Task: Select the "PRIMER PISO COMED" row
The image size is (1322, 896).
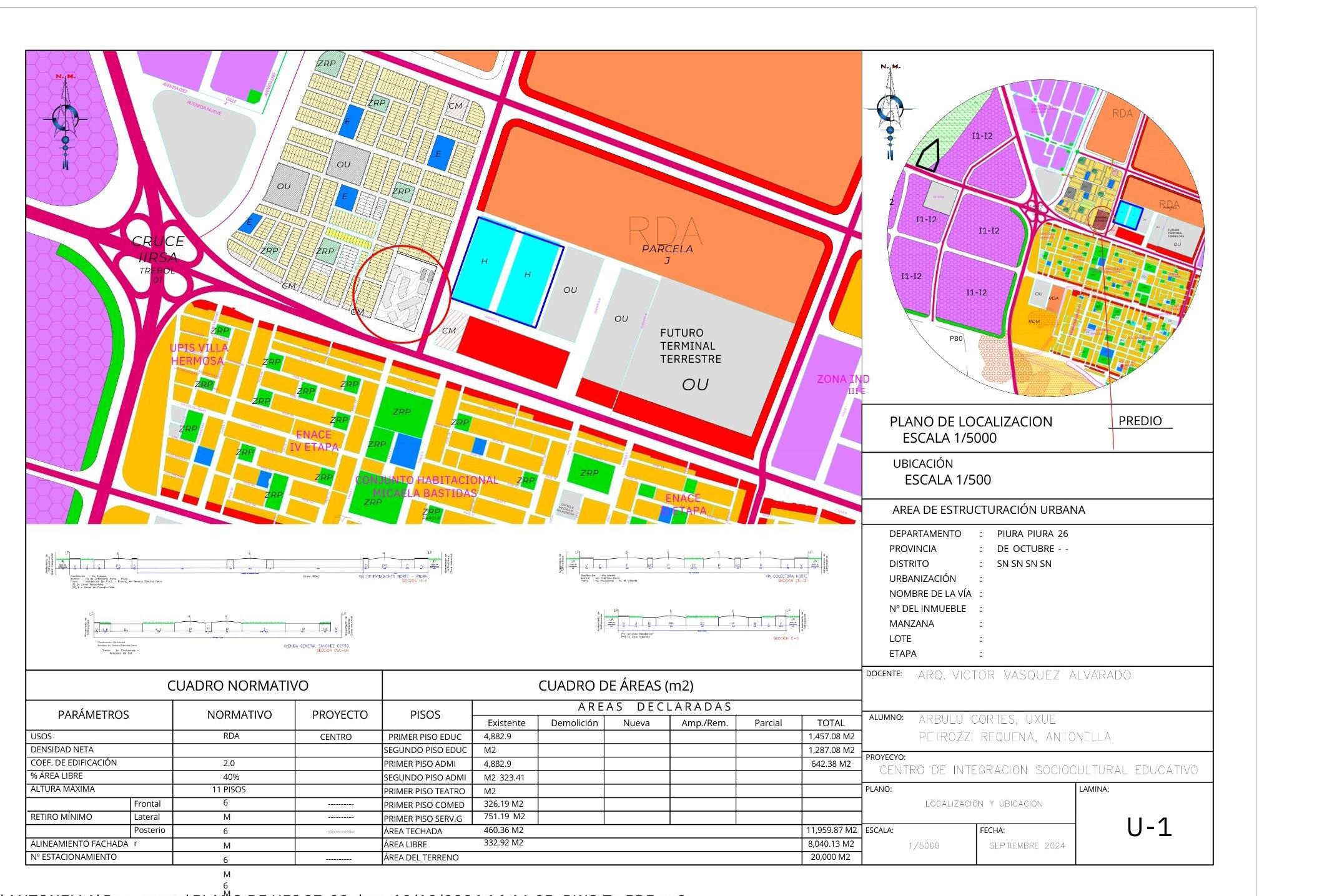Action: [x=424, y=805]
